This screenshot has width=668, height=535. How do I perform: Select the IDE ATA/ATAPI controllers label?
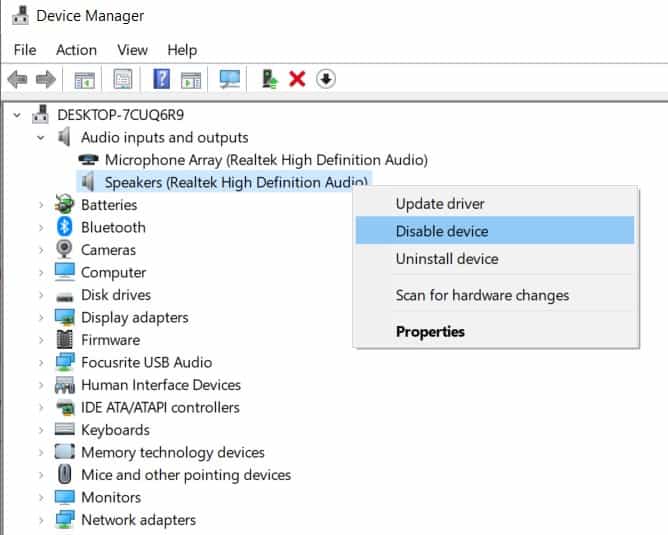point(160,407)
